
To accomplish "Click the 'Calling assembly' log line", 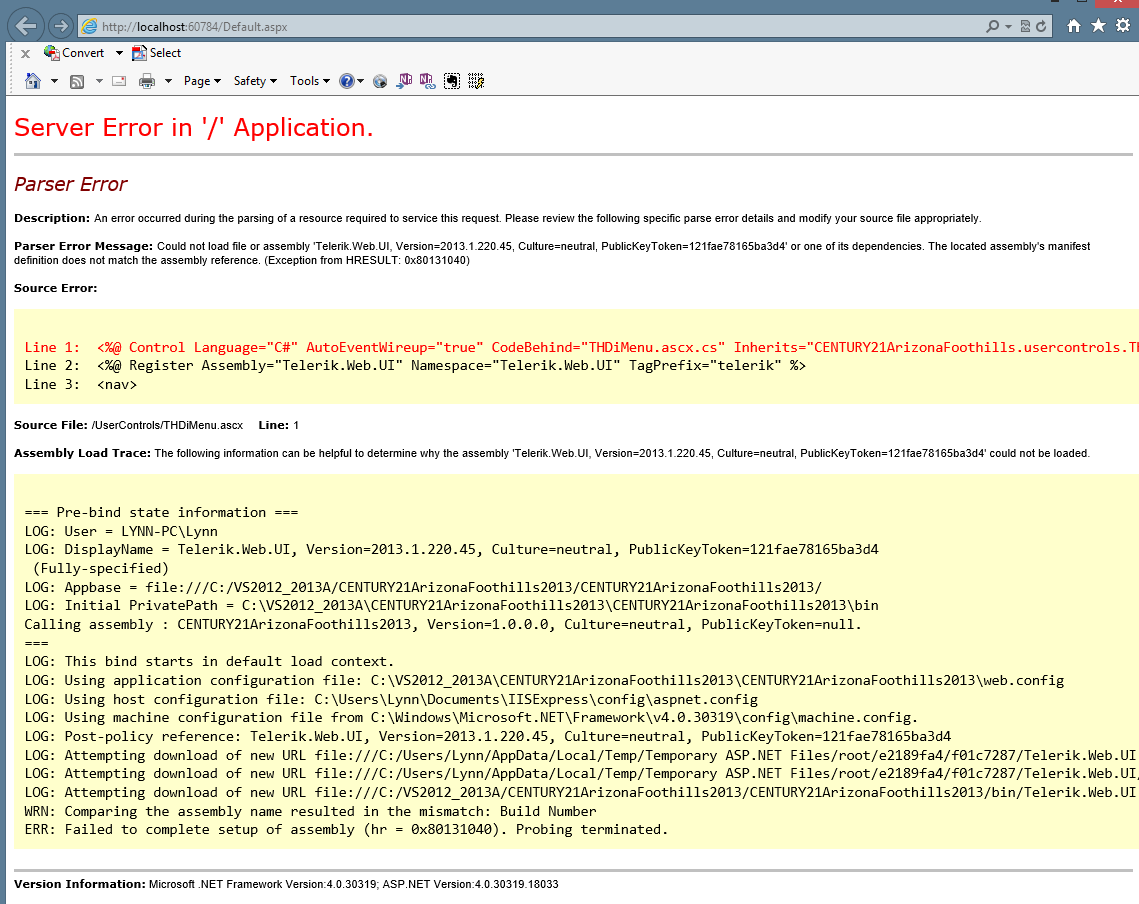I will pos(443,624).
